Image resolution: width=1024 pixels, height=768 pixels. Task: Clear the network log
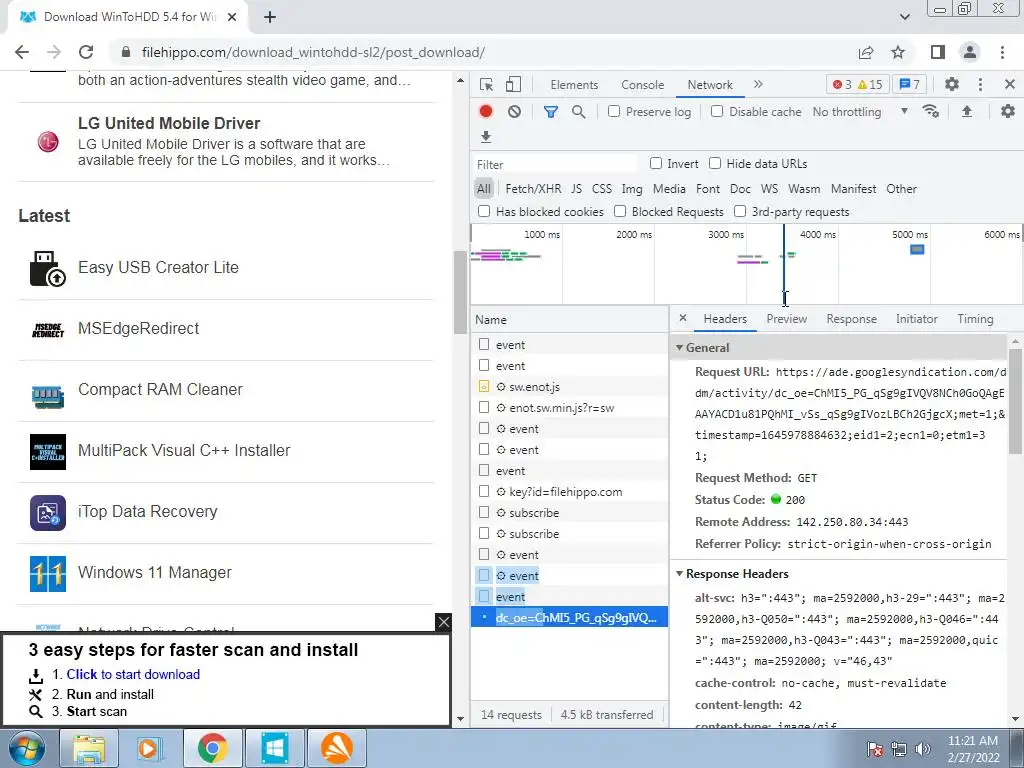(515, 111)
